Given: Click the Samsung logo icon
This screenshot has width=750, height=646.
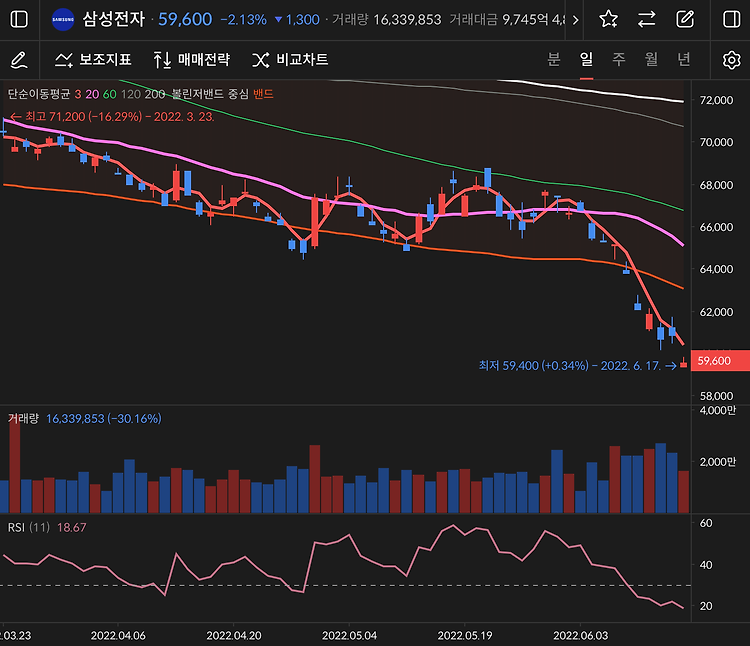Looking at the screenshot, I should click(63, 20).
